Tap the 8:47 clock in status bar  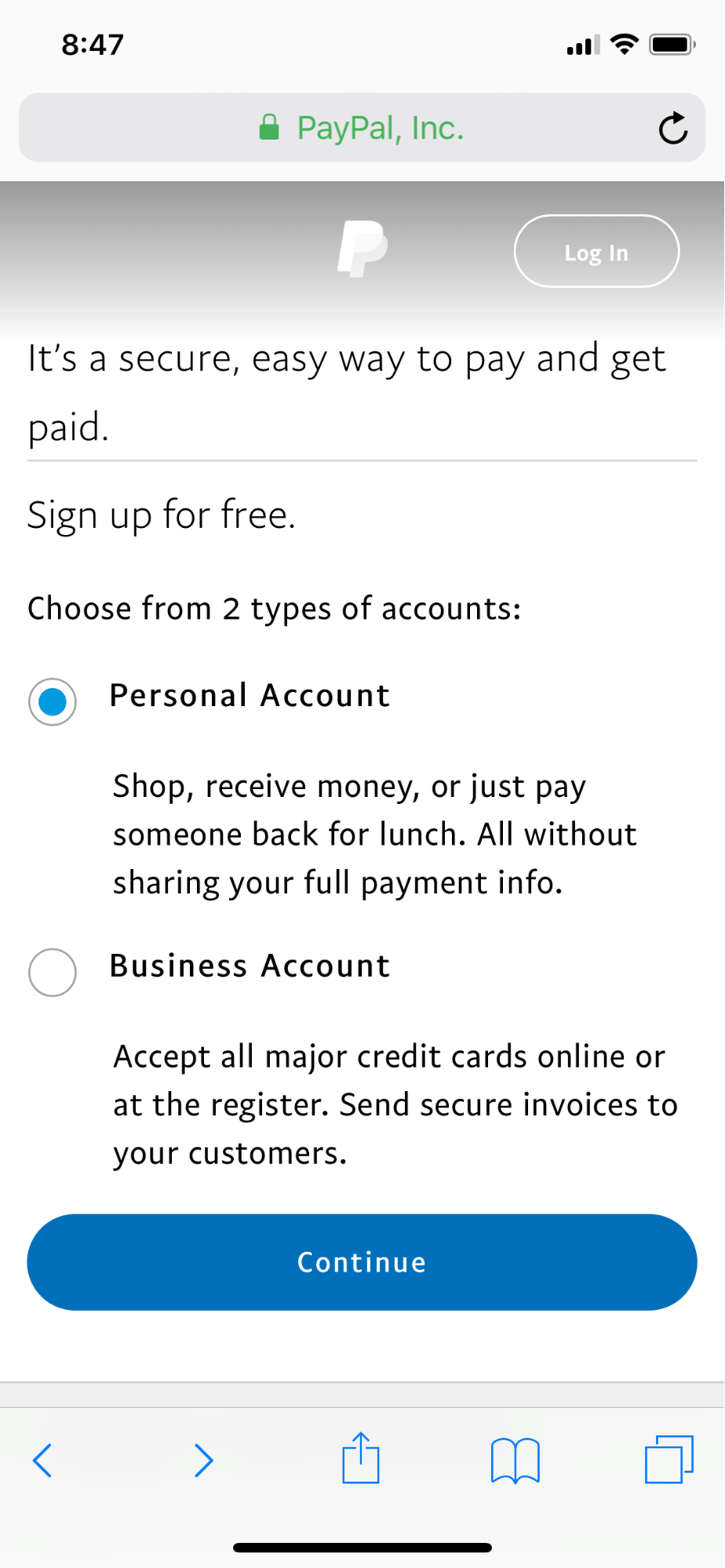(93, 45)
